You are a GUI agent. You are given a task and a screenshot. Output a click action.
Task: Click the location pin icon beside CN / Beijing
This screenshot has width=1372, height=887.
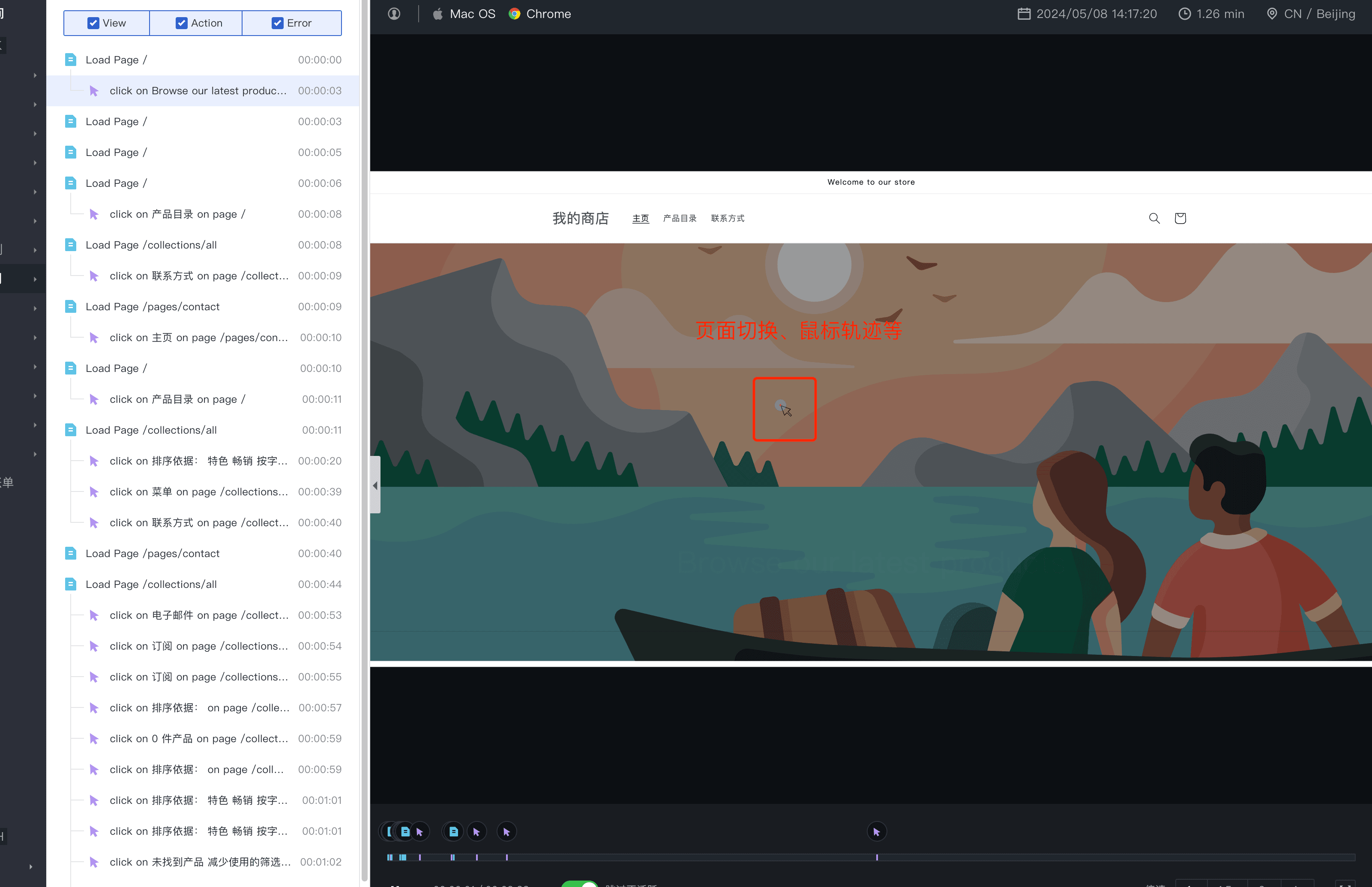coord(1271,14)
